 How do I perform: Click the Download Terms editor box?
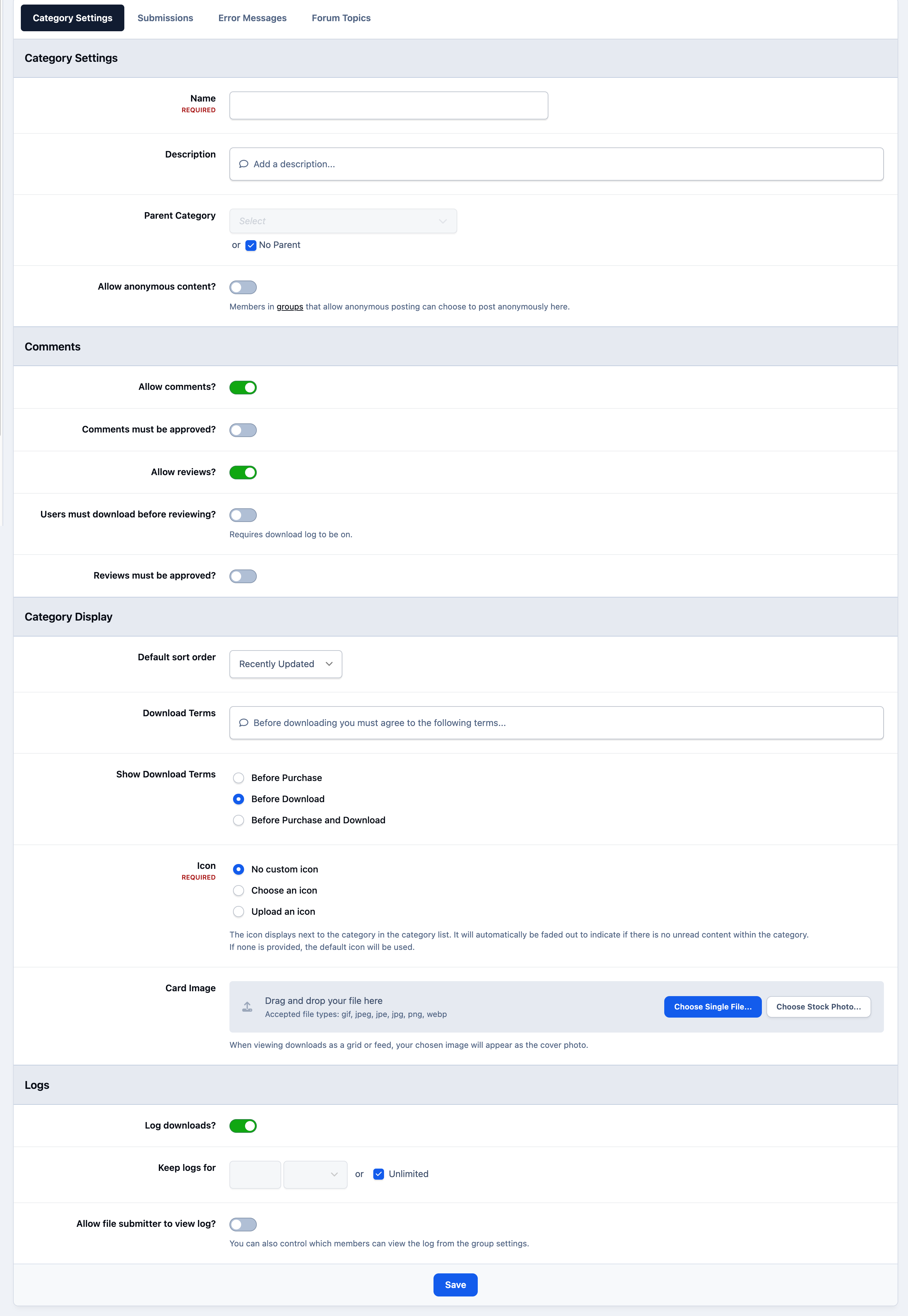pos(556,722)
